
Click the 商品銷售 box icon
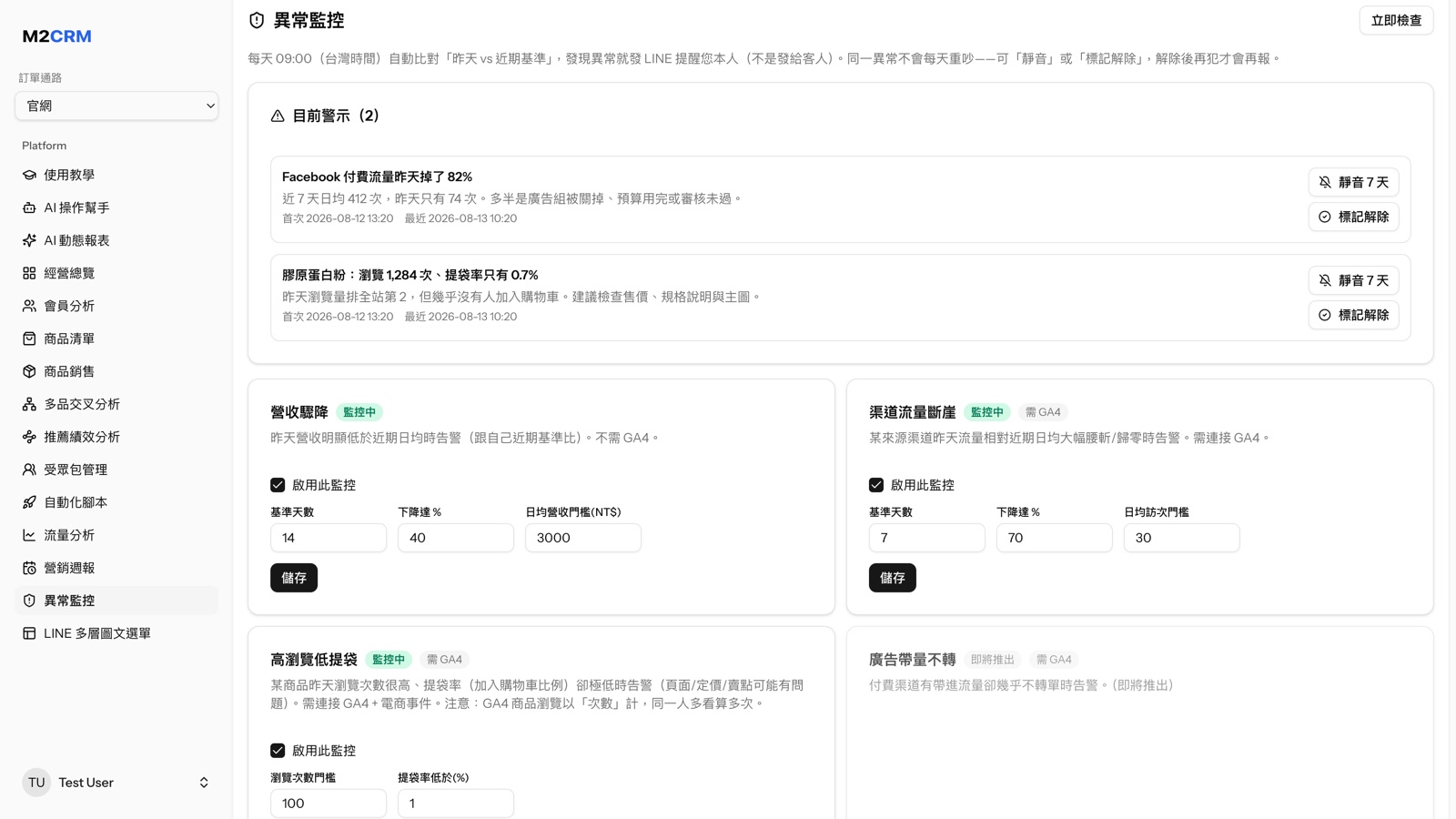pyautogui.click(x=29, y=371)
